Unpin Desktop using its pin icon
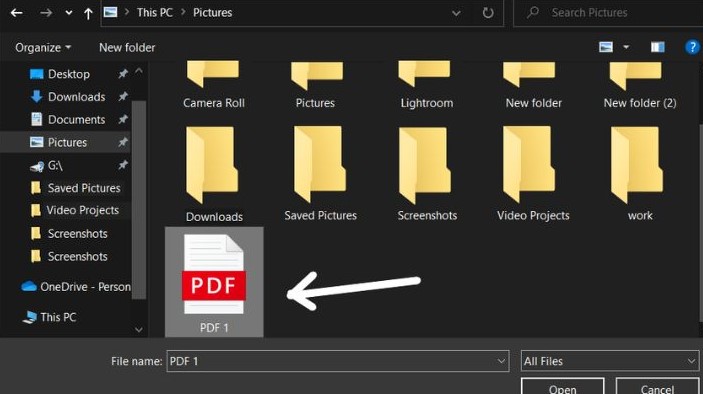Screen dimensions: 703x394 click(122, 74)
